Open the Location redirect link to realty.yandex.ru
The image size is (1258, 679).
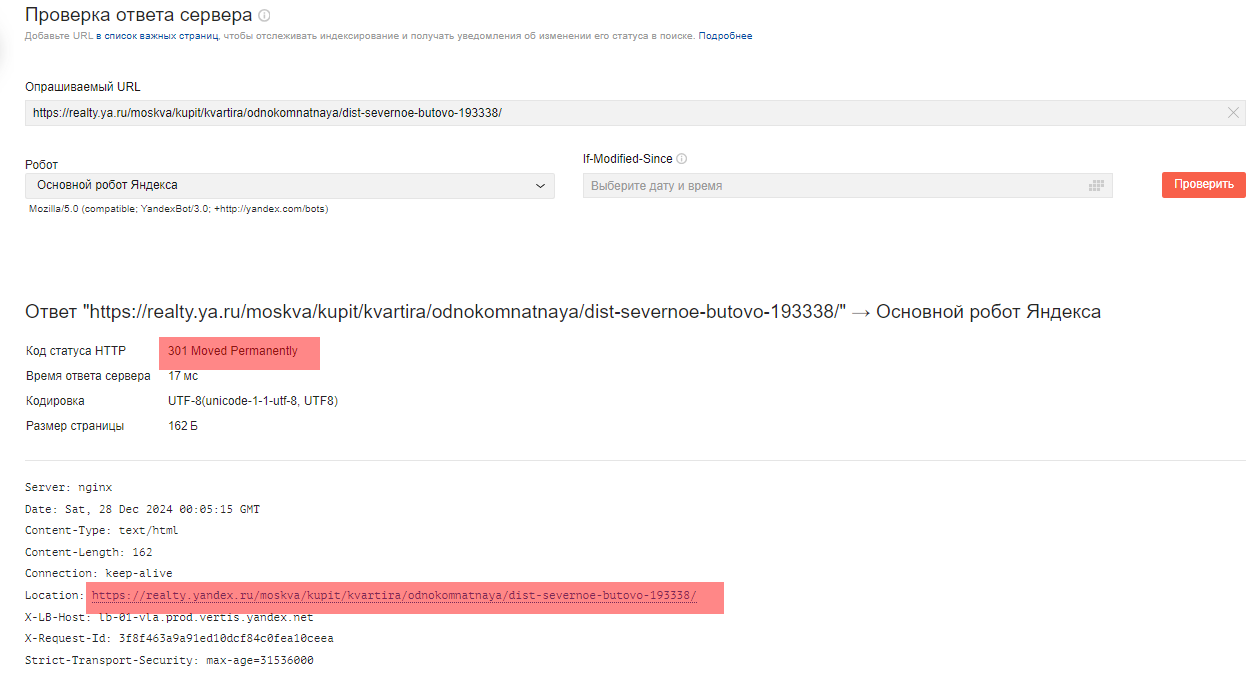point(394,595)
